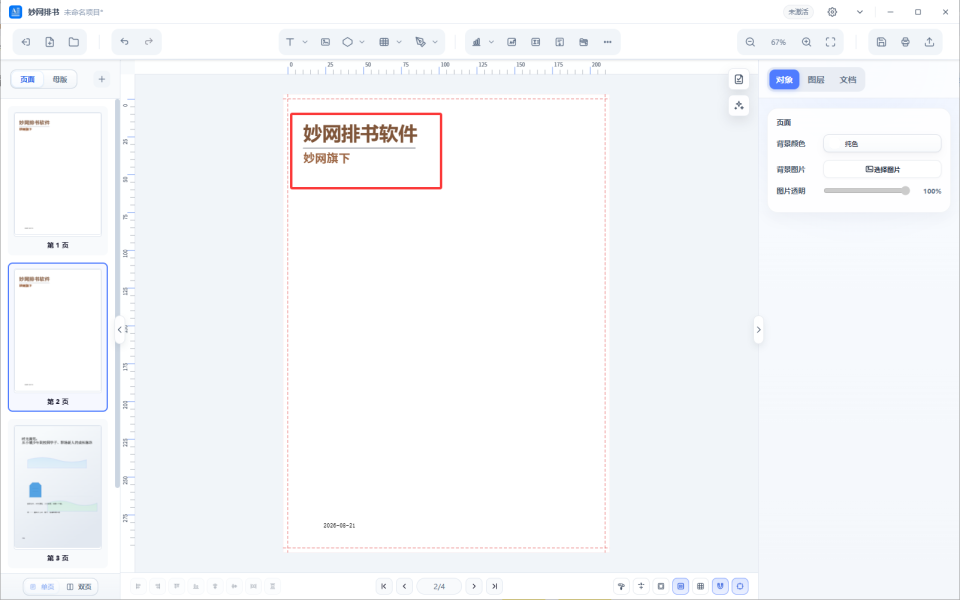Insert a table with grid tool

(384, 42)
